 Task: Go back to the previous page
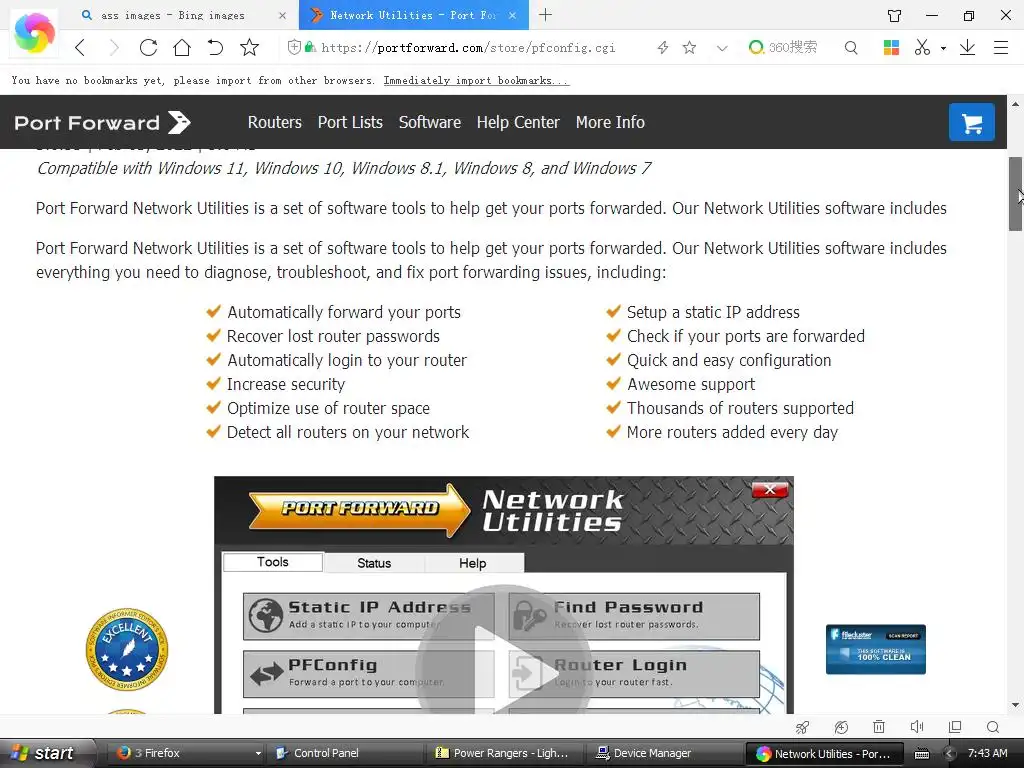[x=80, y=48]
